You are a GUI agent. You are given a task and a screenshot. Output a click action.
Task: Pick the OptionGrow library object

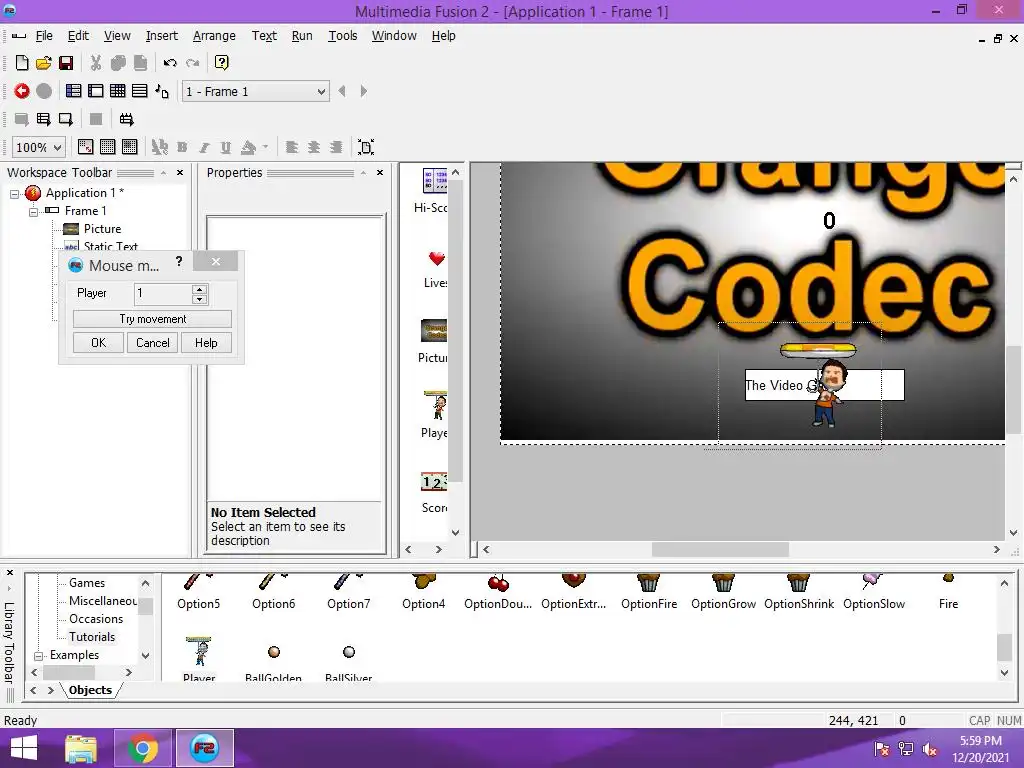(x=724, y=582)
